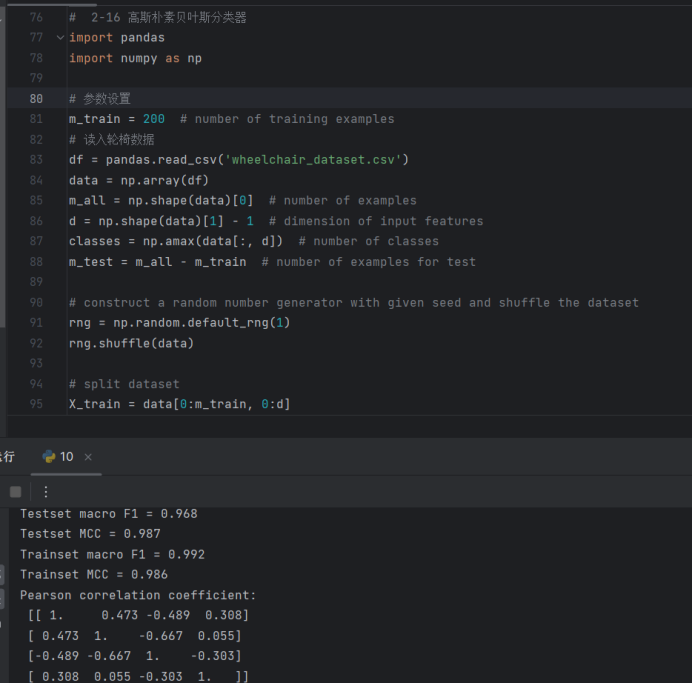The height and width of the screenshot is (684, 693).
Task: Place cursor on line number 80 in the gutter
Action: (36, 99)
